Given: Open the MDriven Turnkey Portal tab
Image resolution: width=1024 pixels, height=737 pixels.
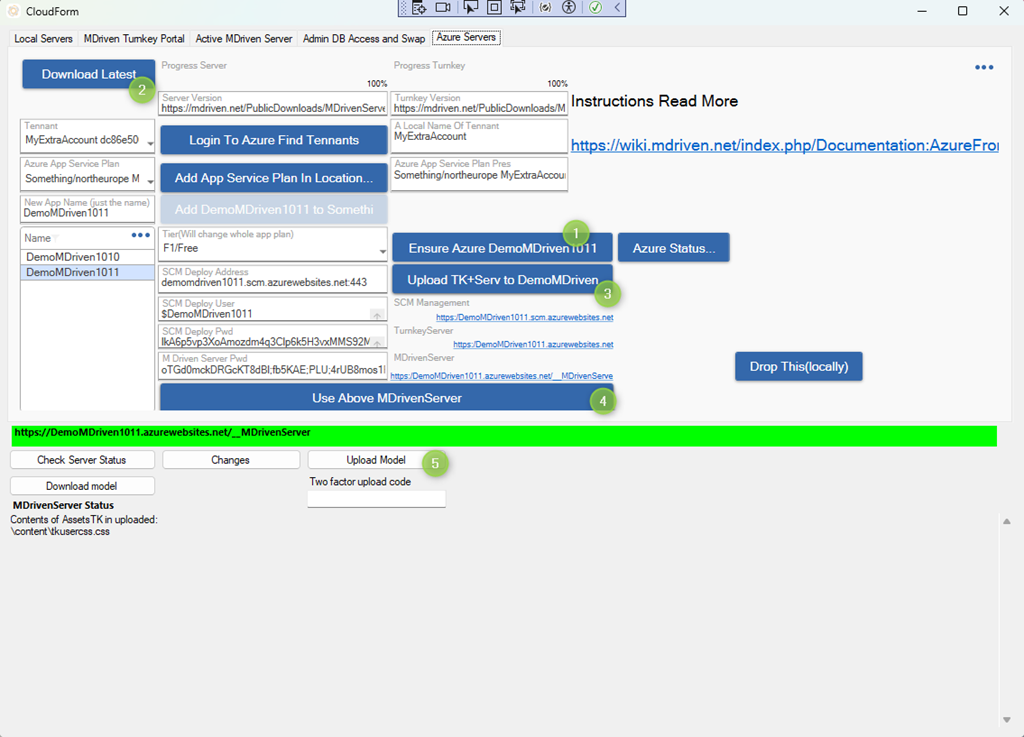Looking at the screenshot, I should click(x=134, y=39).
